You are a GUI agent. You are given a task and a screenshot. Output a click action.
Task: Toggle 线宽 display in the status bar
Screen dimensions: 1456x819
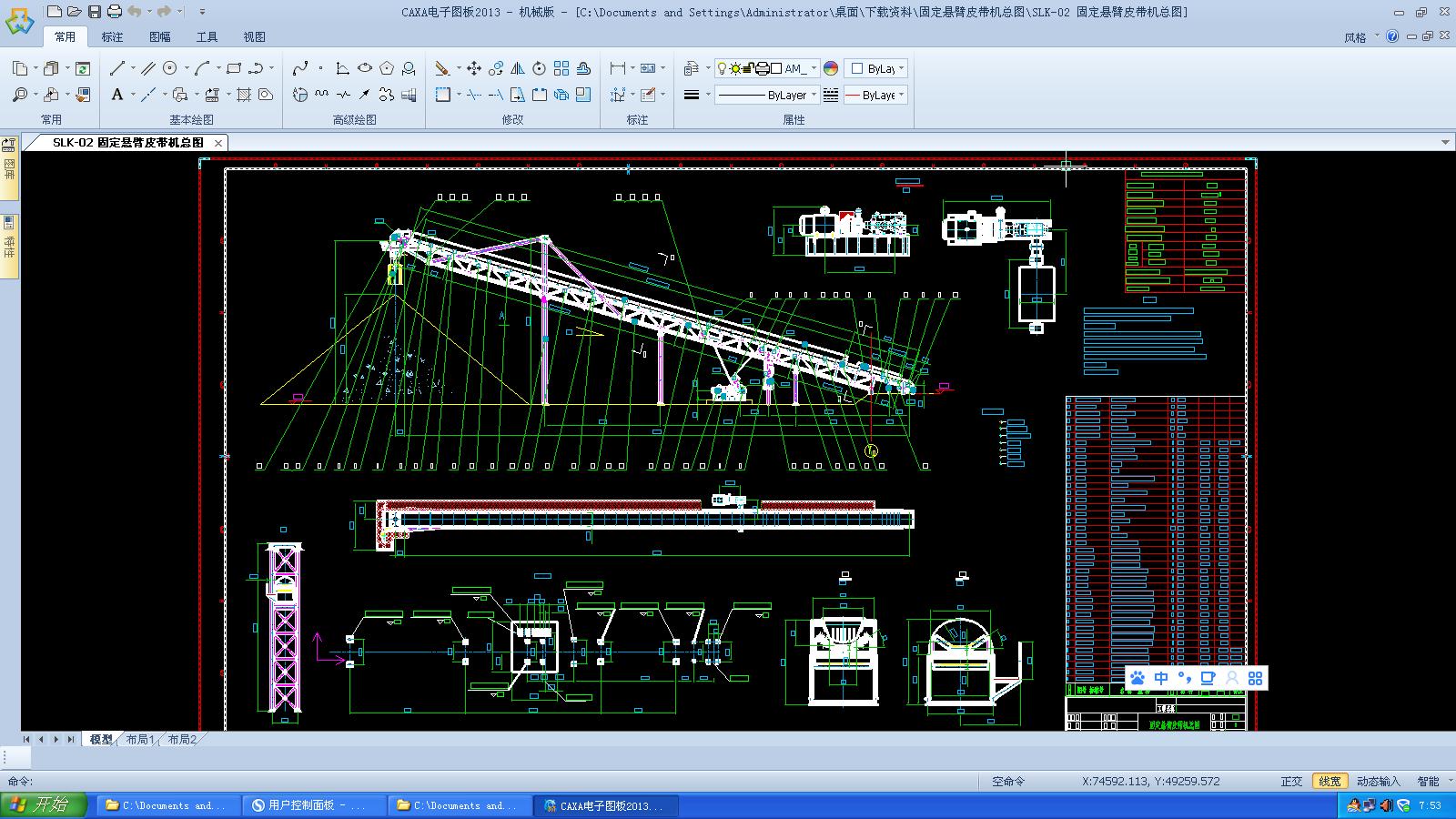pyautogui.click(x=1329, y=780)
